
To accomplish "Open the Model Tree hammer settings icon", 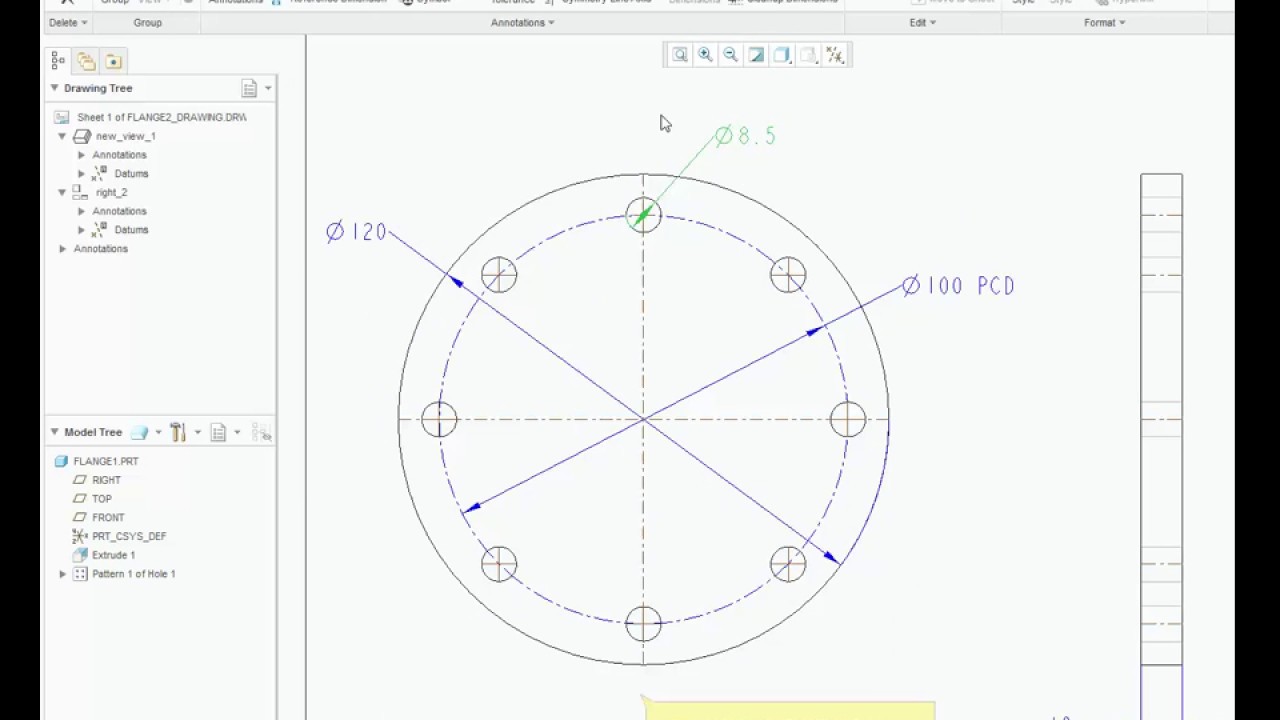I will [x=178, y=432].
